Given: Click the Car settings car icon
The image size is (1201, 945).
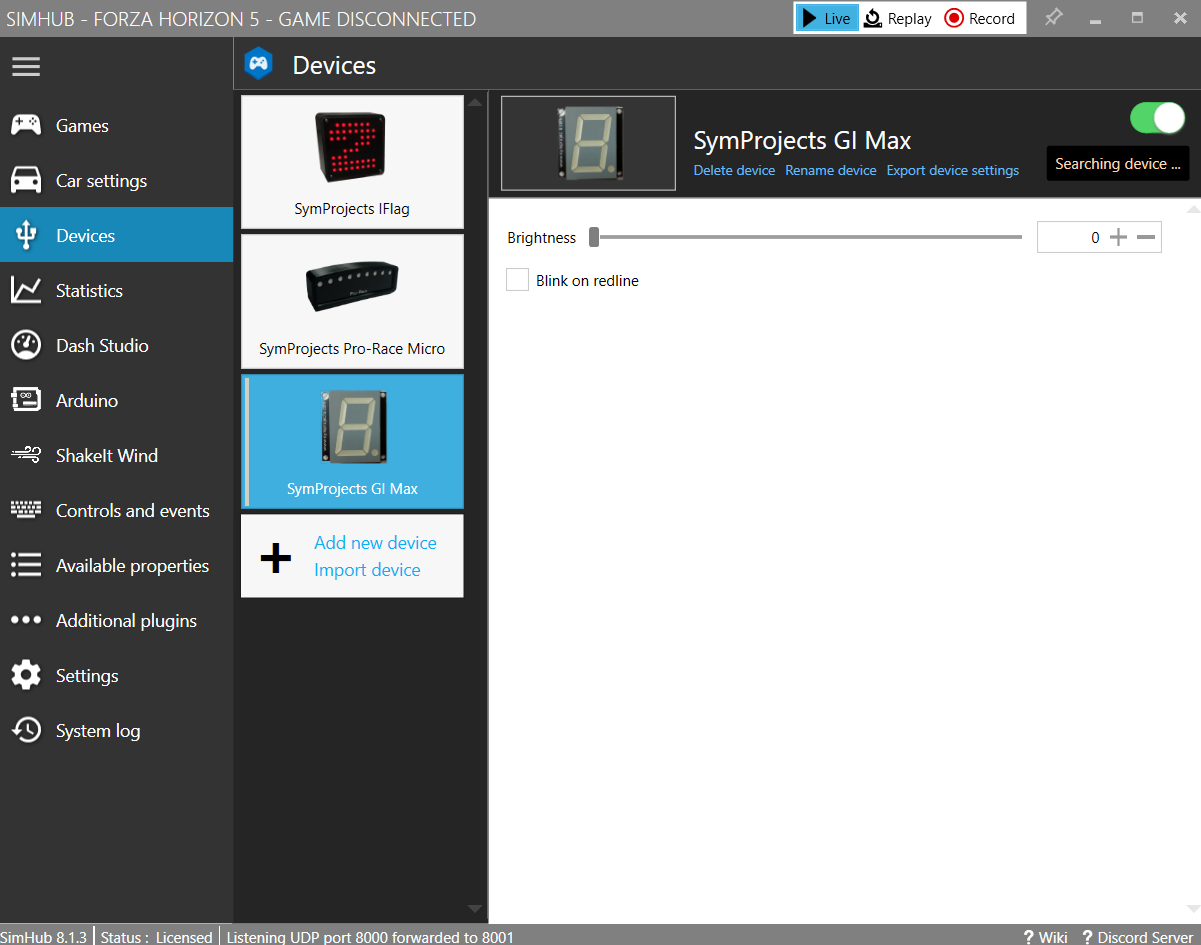Looking at the screenshot, I should tap(26, 181).
